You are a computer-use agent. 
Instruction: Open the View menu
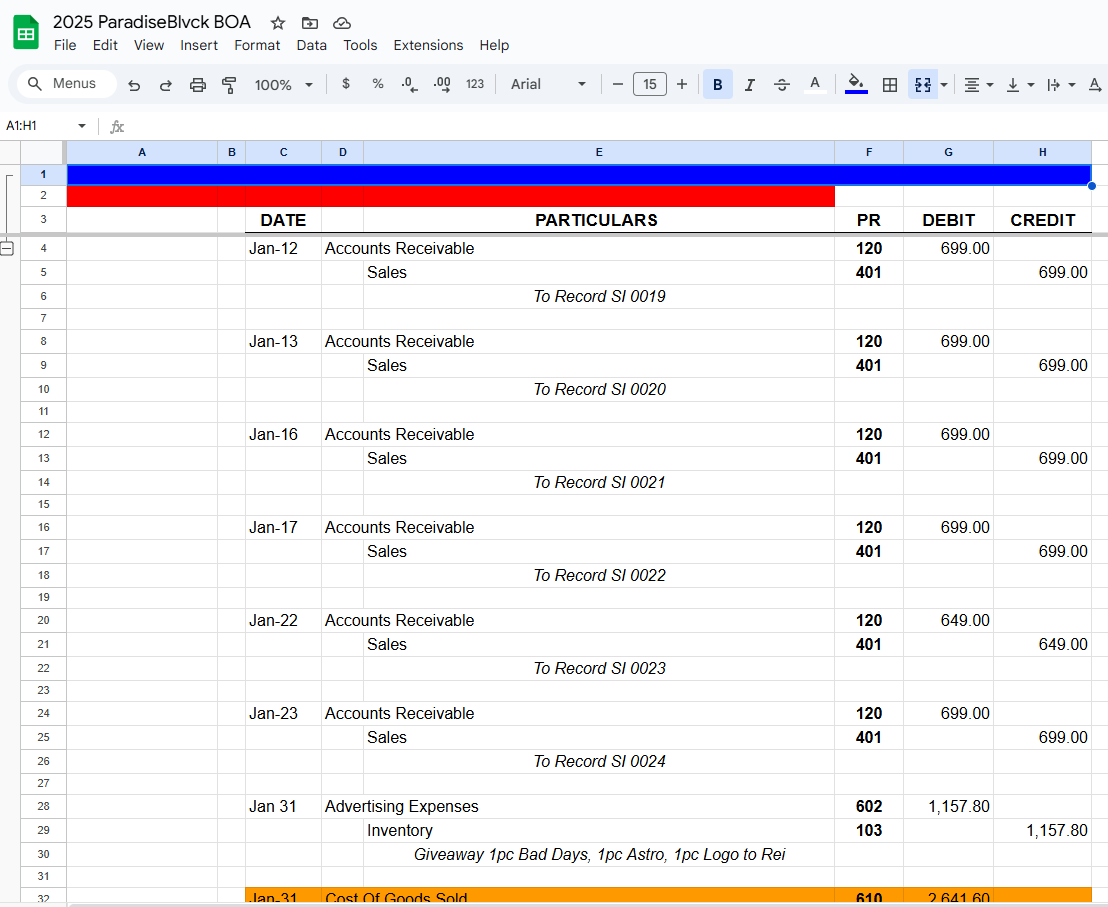[x=148, y=45]
